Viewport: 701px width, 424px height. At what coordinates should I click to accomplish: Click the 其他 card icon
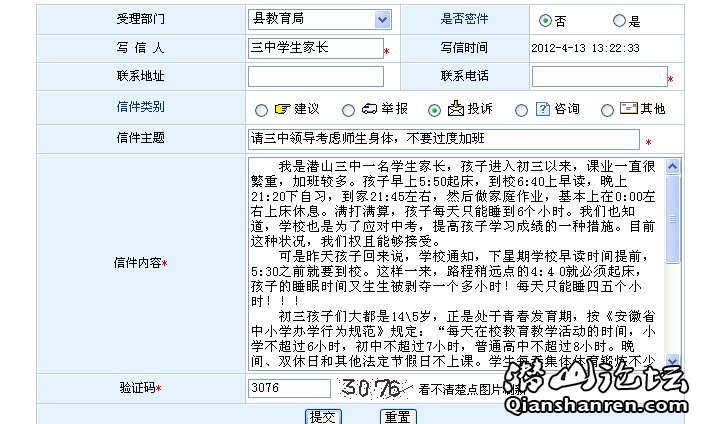click(x=629, y=108)
